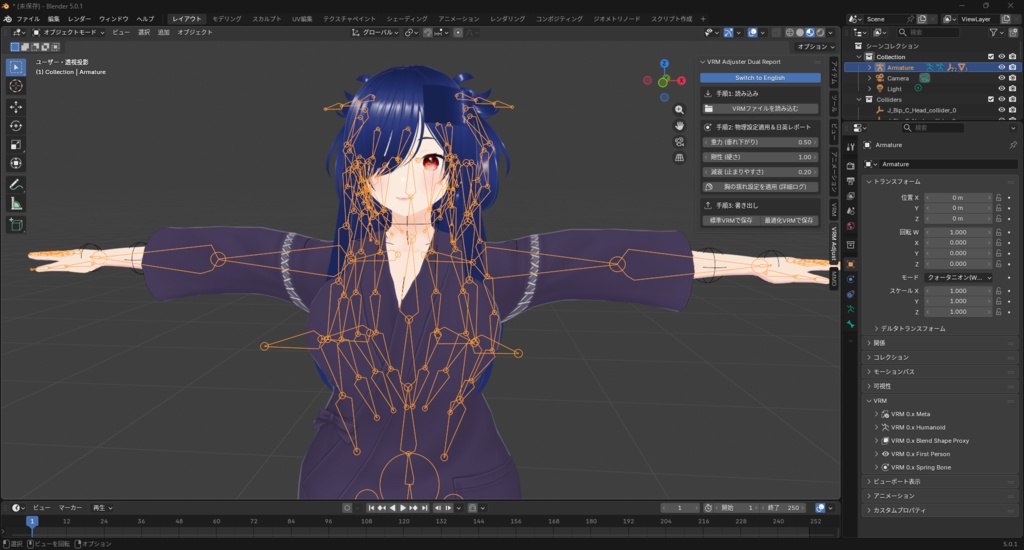Hide Light in viewport via eye icon
This screenshot has height=550, width=1024.
pos(1001,88)
